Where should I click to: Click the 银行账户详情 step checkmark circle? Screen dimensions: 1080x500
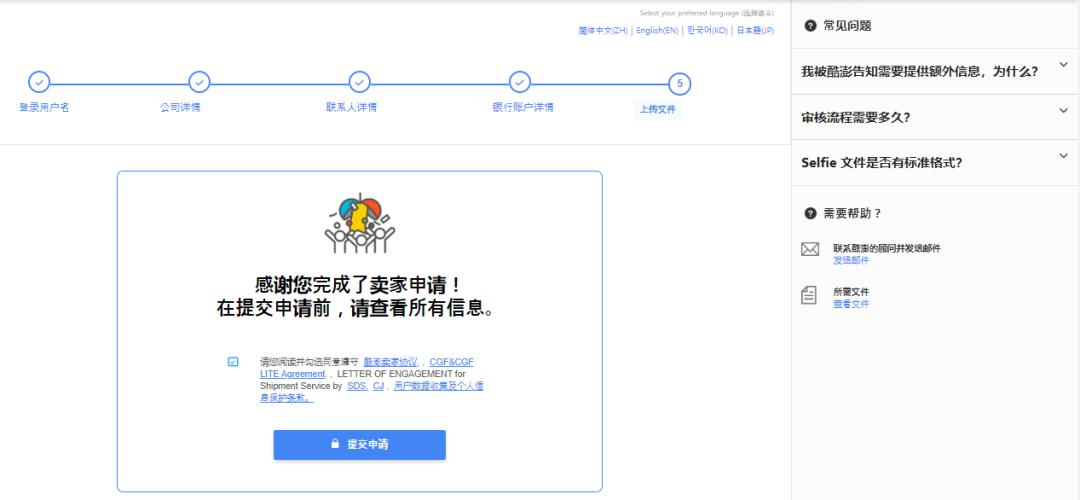click(519, 82)
